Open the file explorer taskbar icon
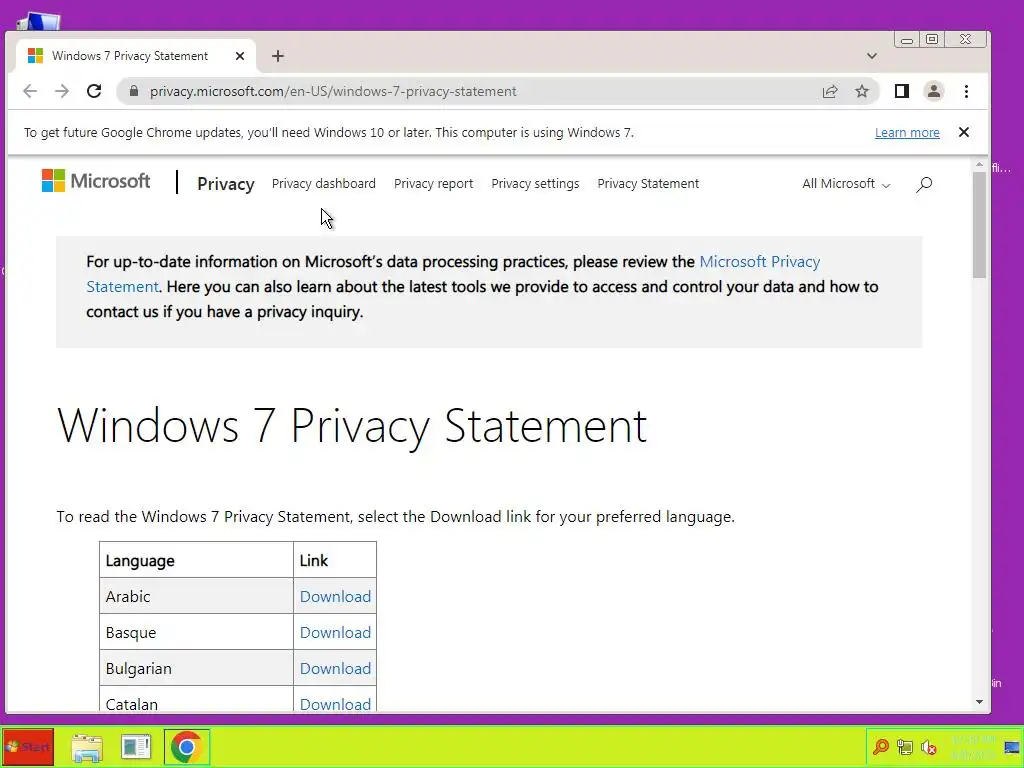 tap(87, 748)
